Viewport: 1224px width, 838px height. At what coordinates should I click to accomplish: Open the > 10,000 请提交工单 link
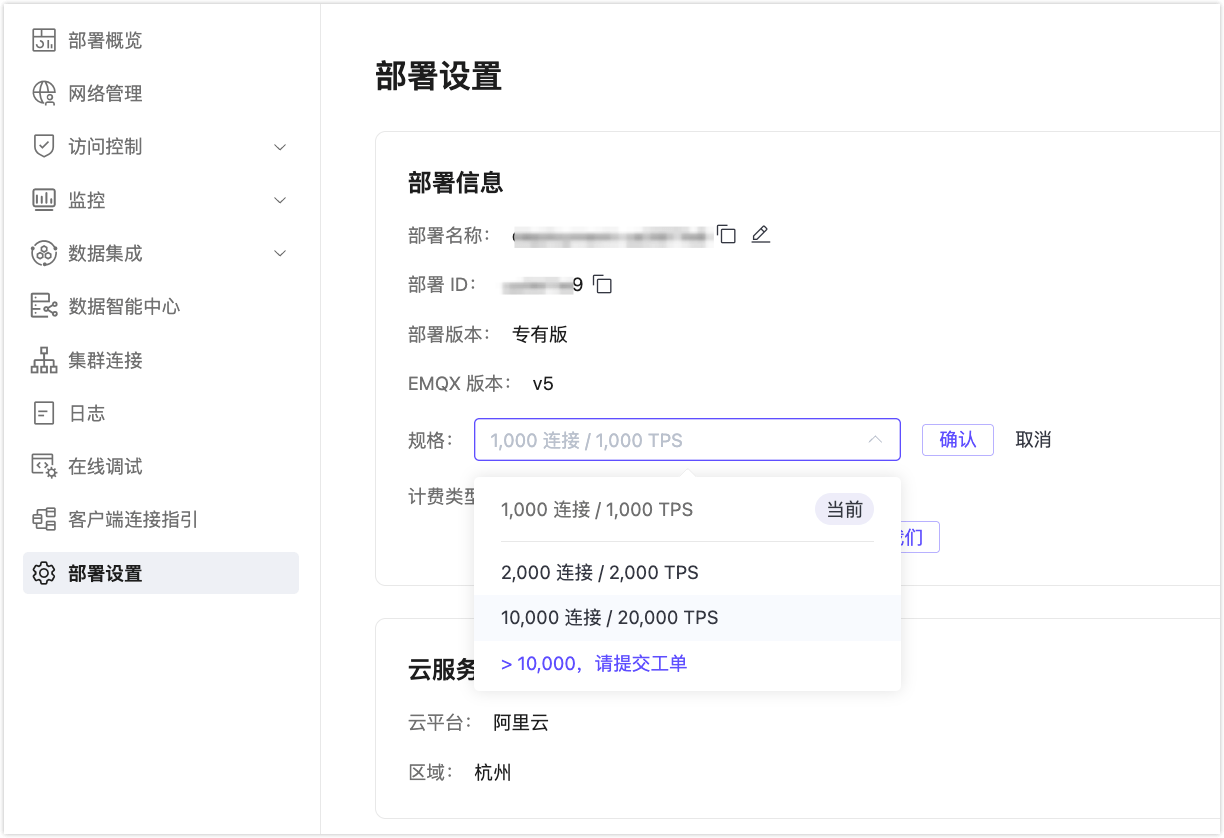tap(594, 663)
